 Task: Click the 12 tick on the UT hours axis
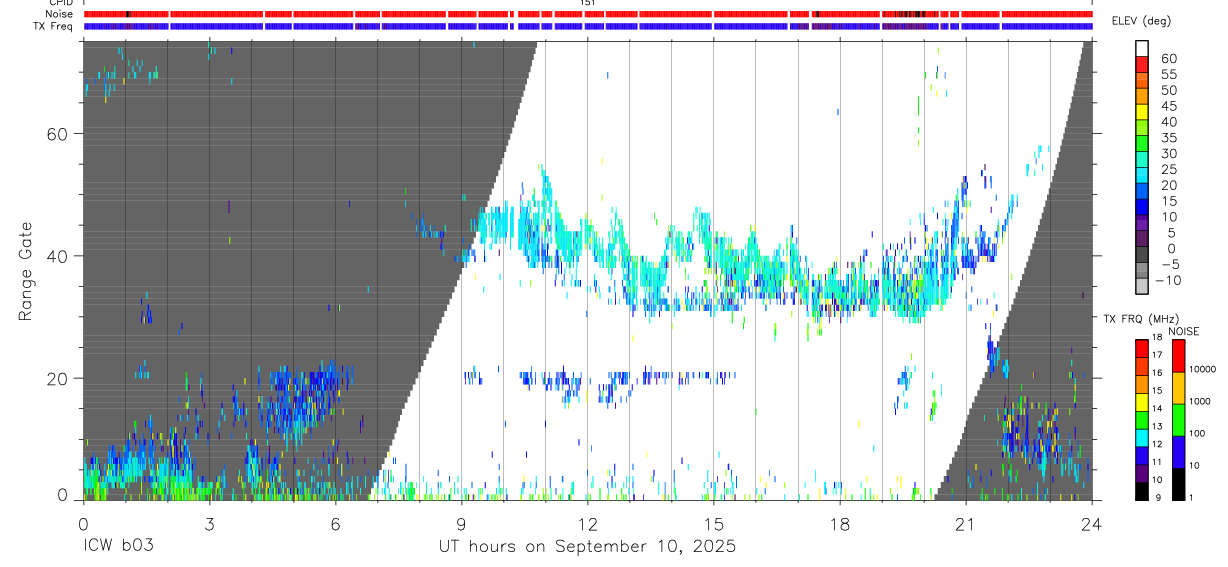(x=588, y=523)
